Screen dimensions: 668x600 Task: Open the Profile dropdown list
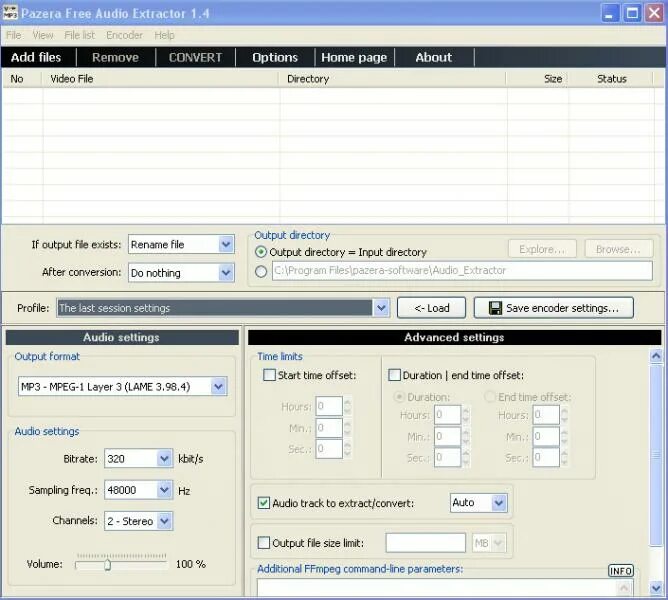coord(381,308)
